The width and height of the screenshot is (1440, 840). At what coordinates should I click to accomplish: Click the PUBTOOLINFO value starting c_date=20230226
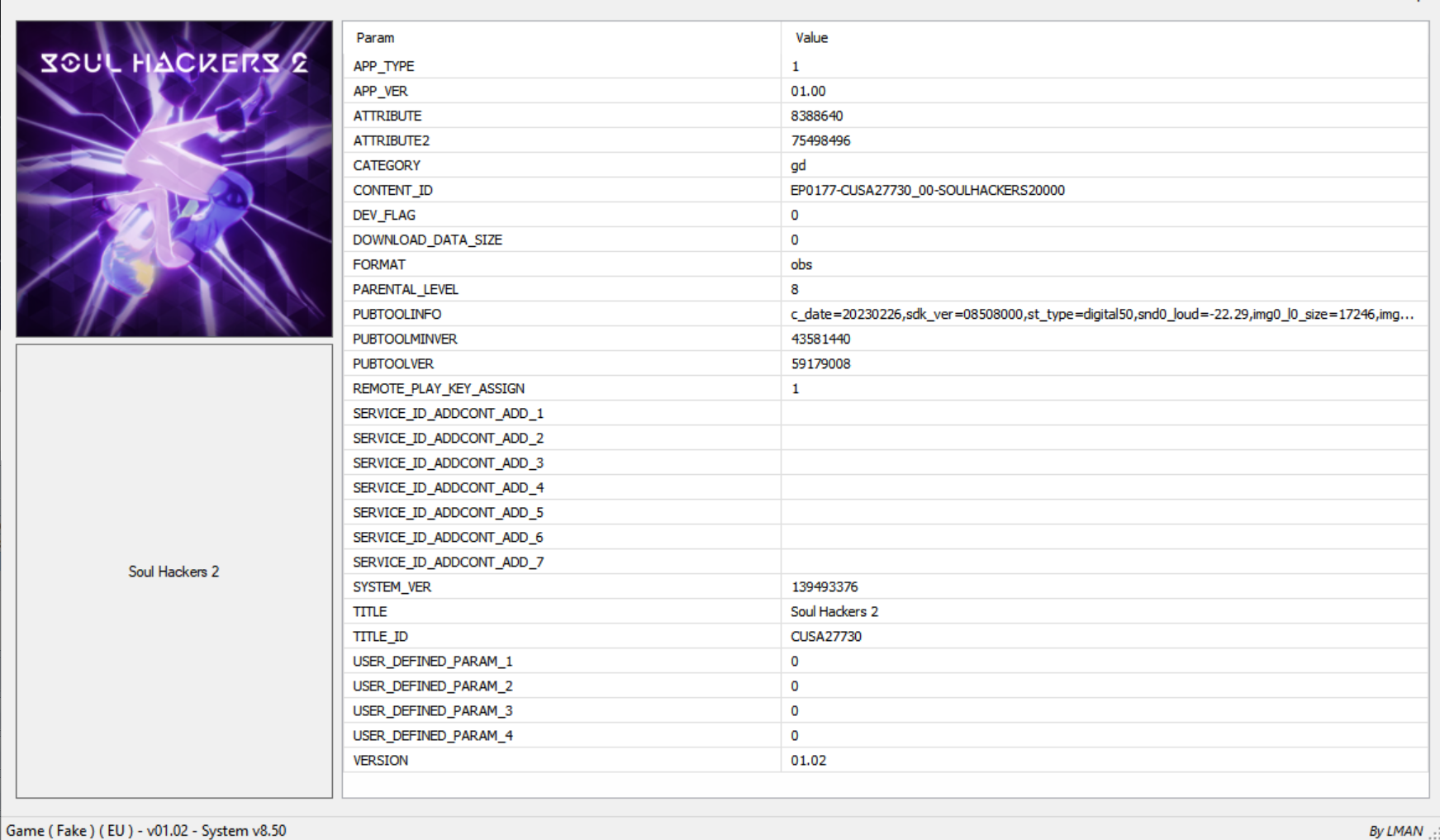tap(1102, 314)
